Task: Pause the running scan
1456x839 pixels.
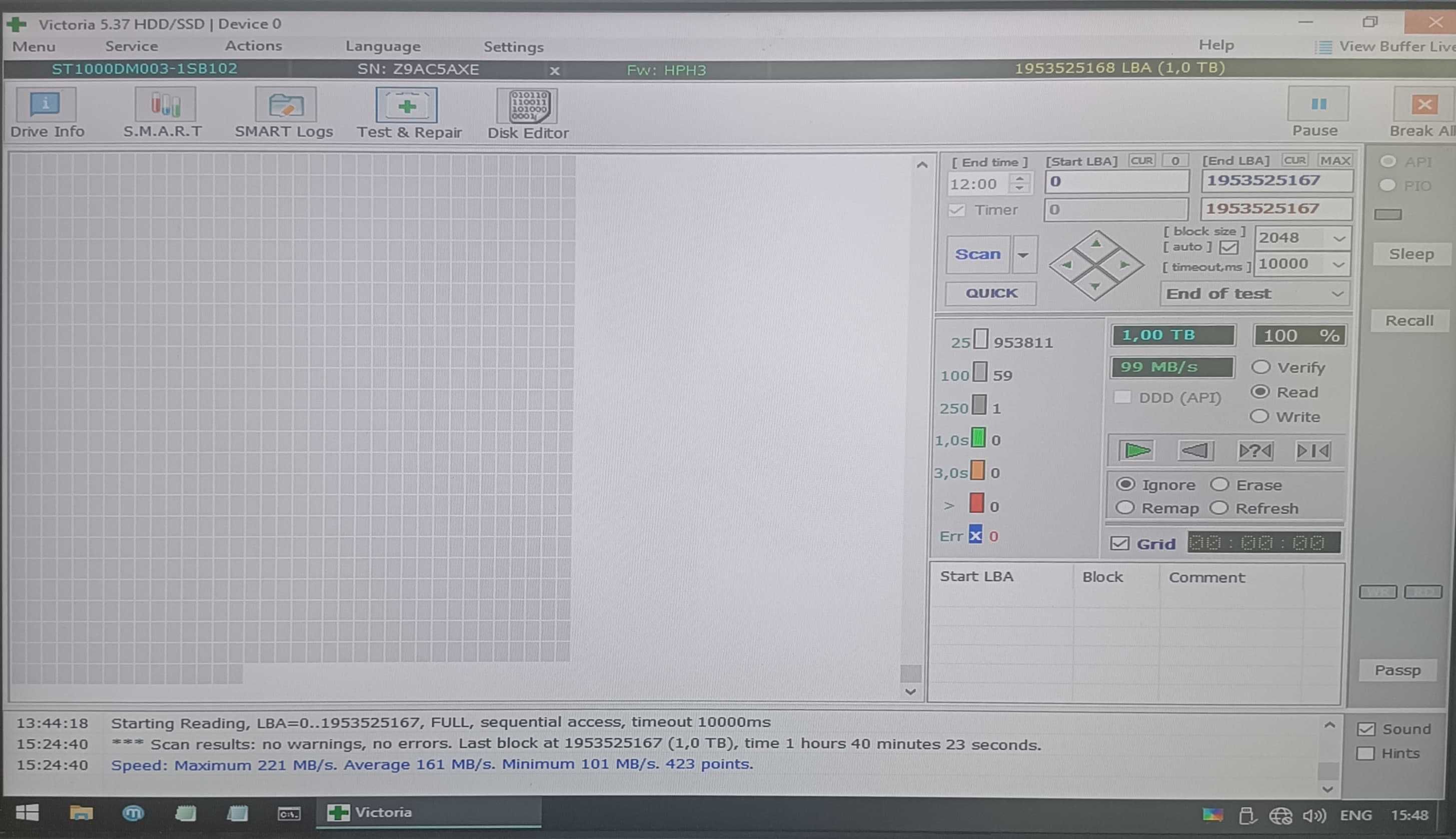Action: [1318, 104]
